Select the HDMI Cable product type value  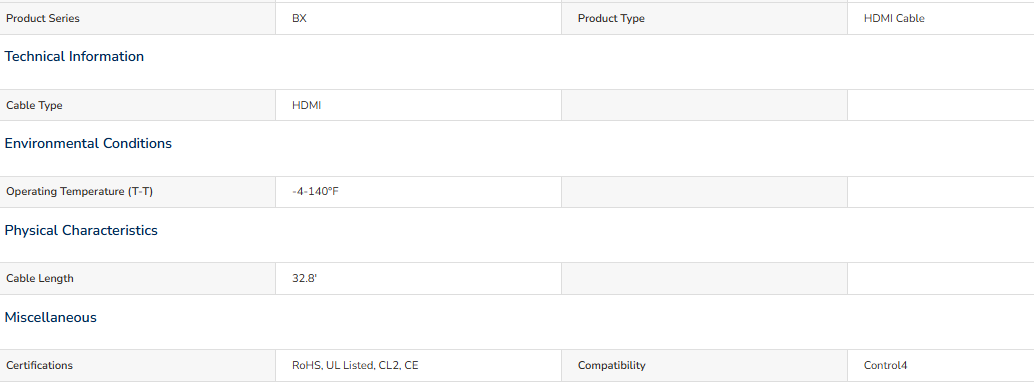pos(894,18)
